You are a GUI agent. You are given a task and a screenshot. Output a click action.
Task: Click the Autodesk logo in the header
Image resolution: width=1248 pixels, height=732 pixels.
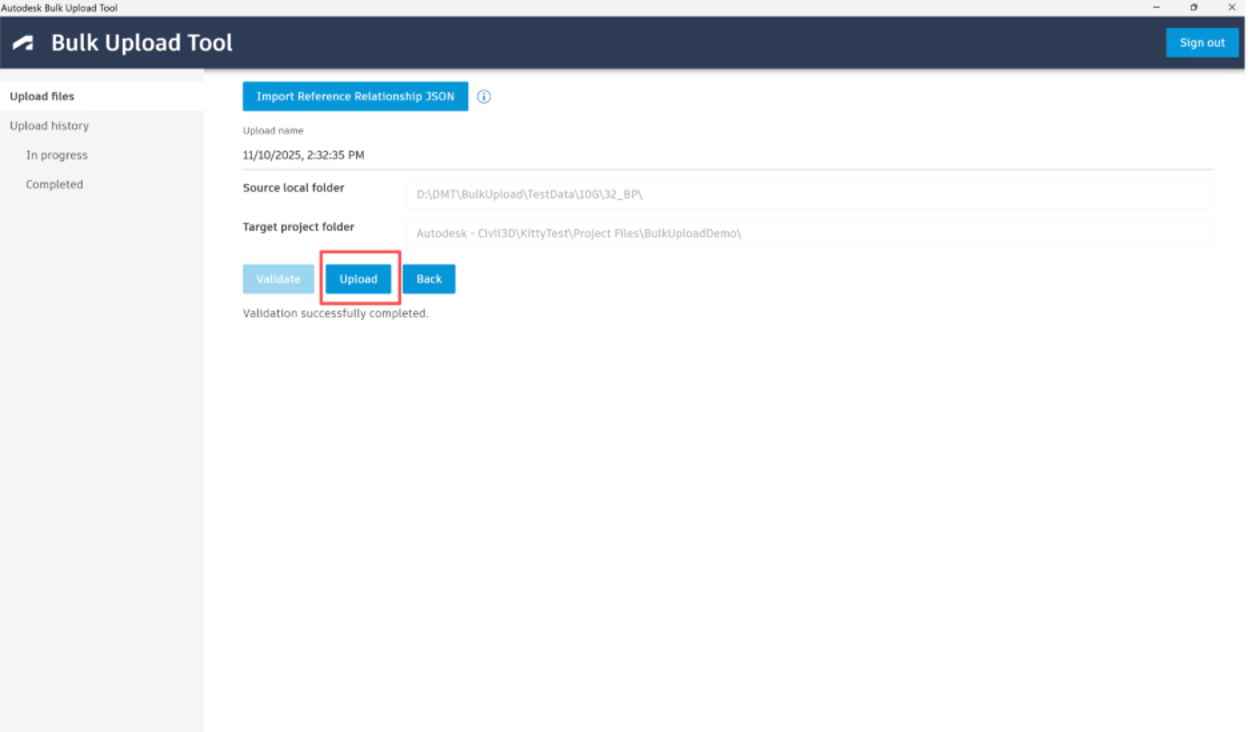(22, 42)
